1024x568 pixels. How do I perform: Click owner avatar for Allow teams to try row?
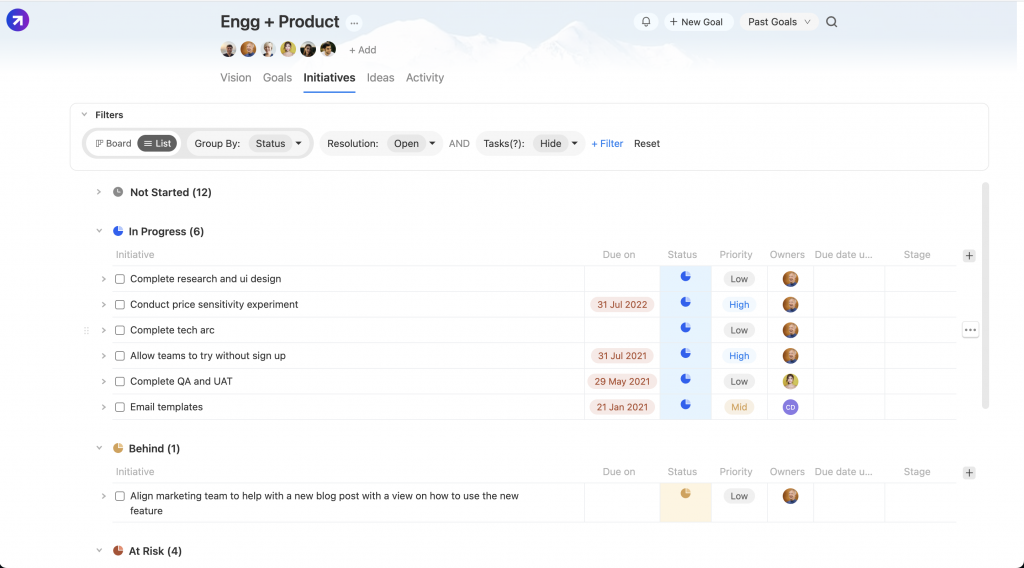pos(790,356)
